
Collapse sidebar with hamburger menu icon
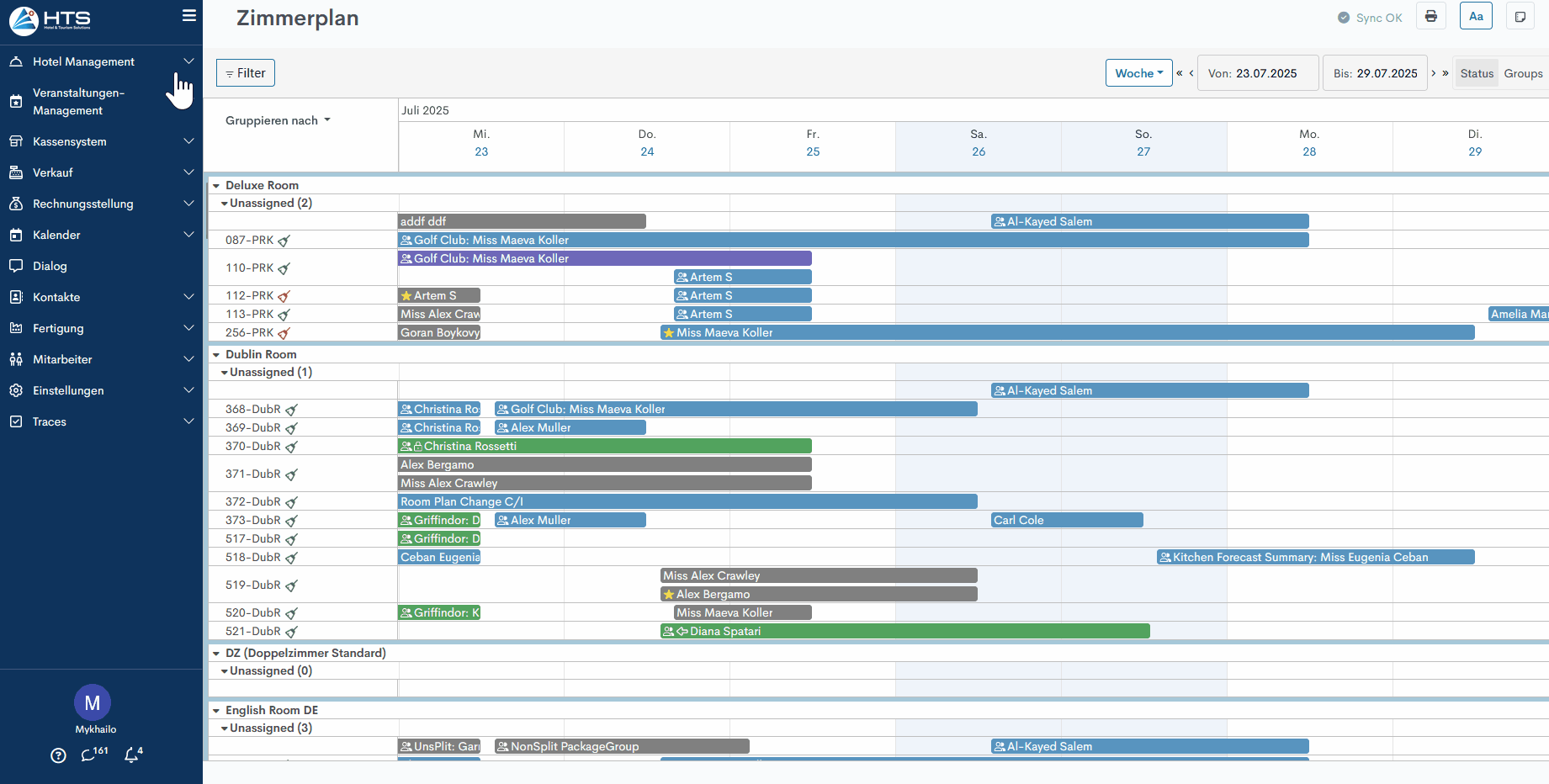coord(189,16)
